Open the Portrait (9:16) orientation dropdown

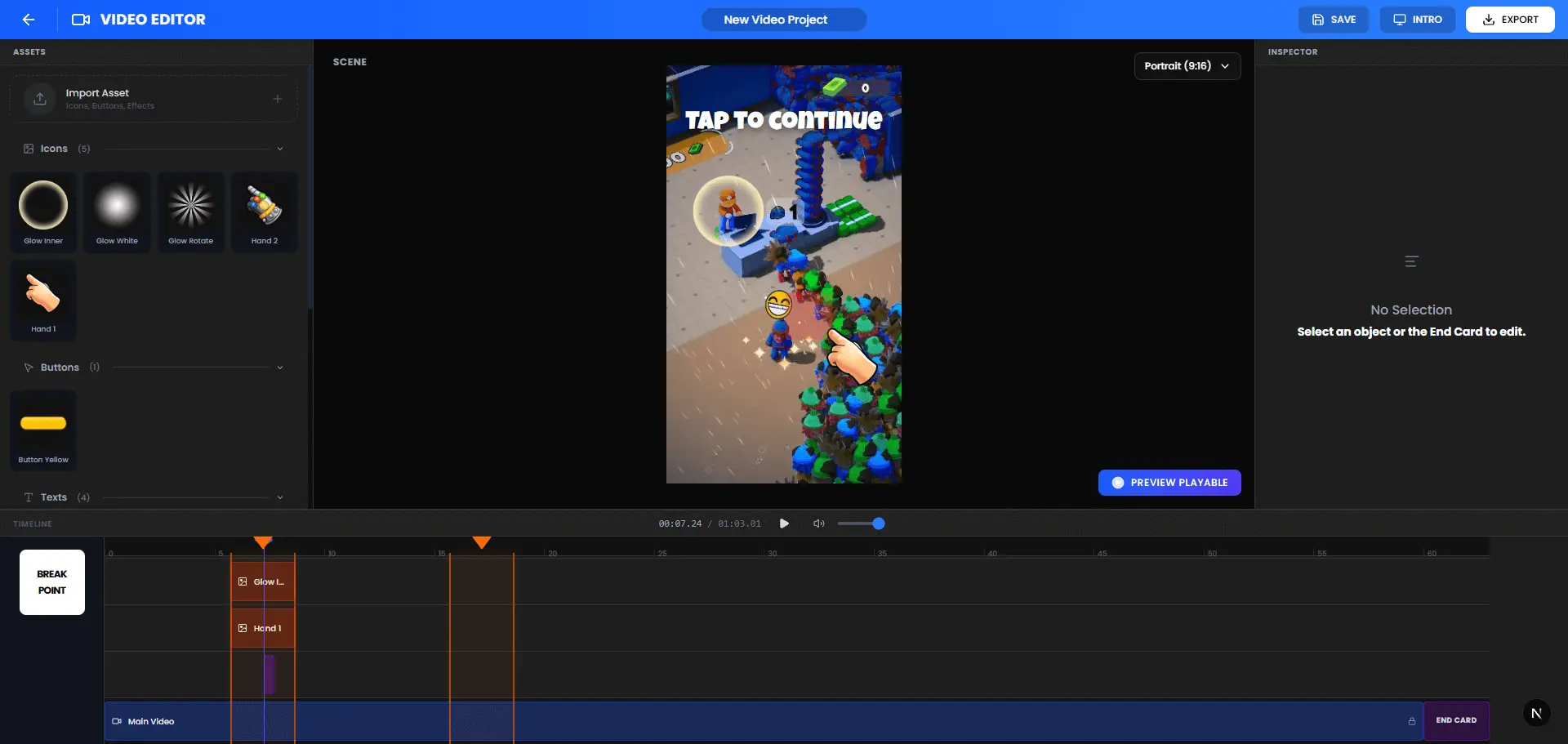1187,66
